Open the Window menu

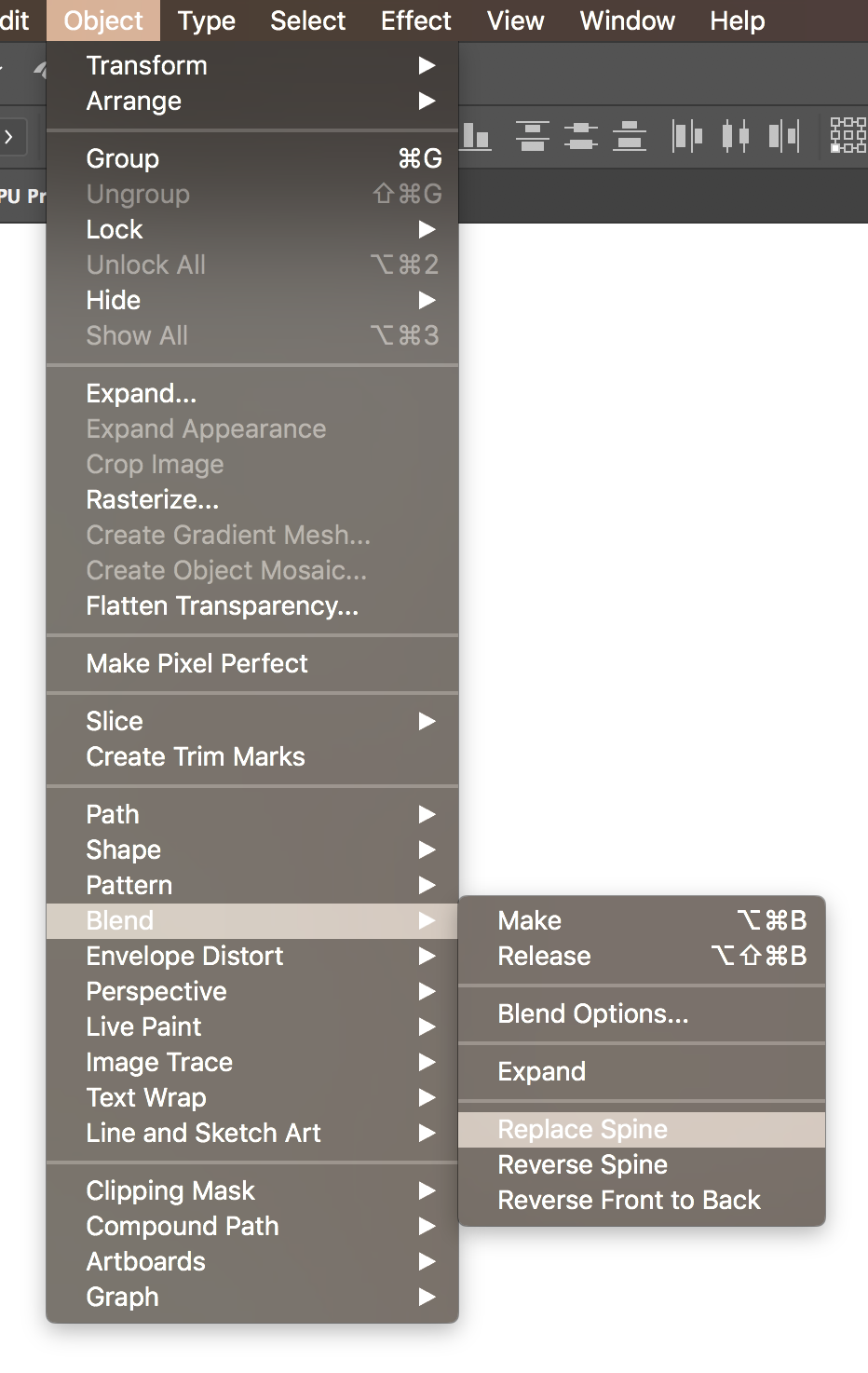pos(628,20)
